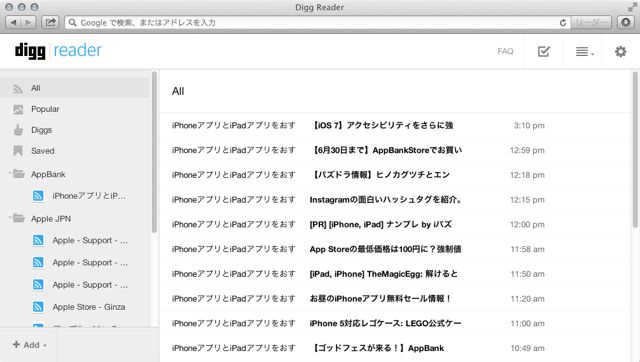The width and height of the screenshot is (640, 362).
Task: Click the 12:59 pm timestamp
Action: click(x=527, y=150)
